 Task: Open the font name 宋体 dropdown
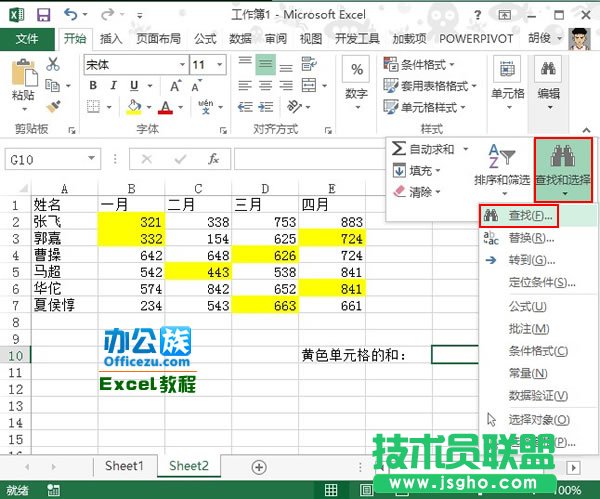(183, 65)
